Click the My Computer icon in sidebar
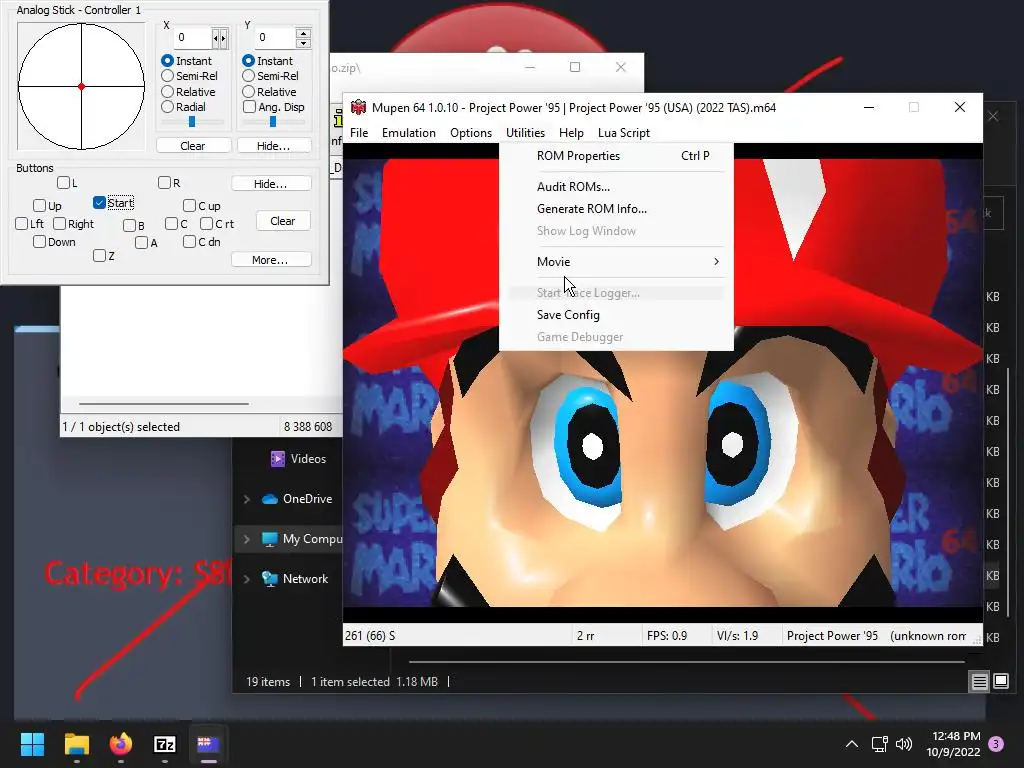Image resolution: width=1024 pixels, height=768 pixels. [x=270, y=539]
